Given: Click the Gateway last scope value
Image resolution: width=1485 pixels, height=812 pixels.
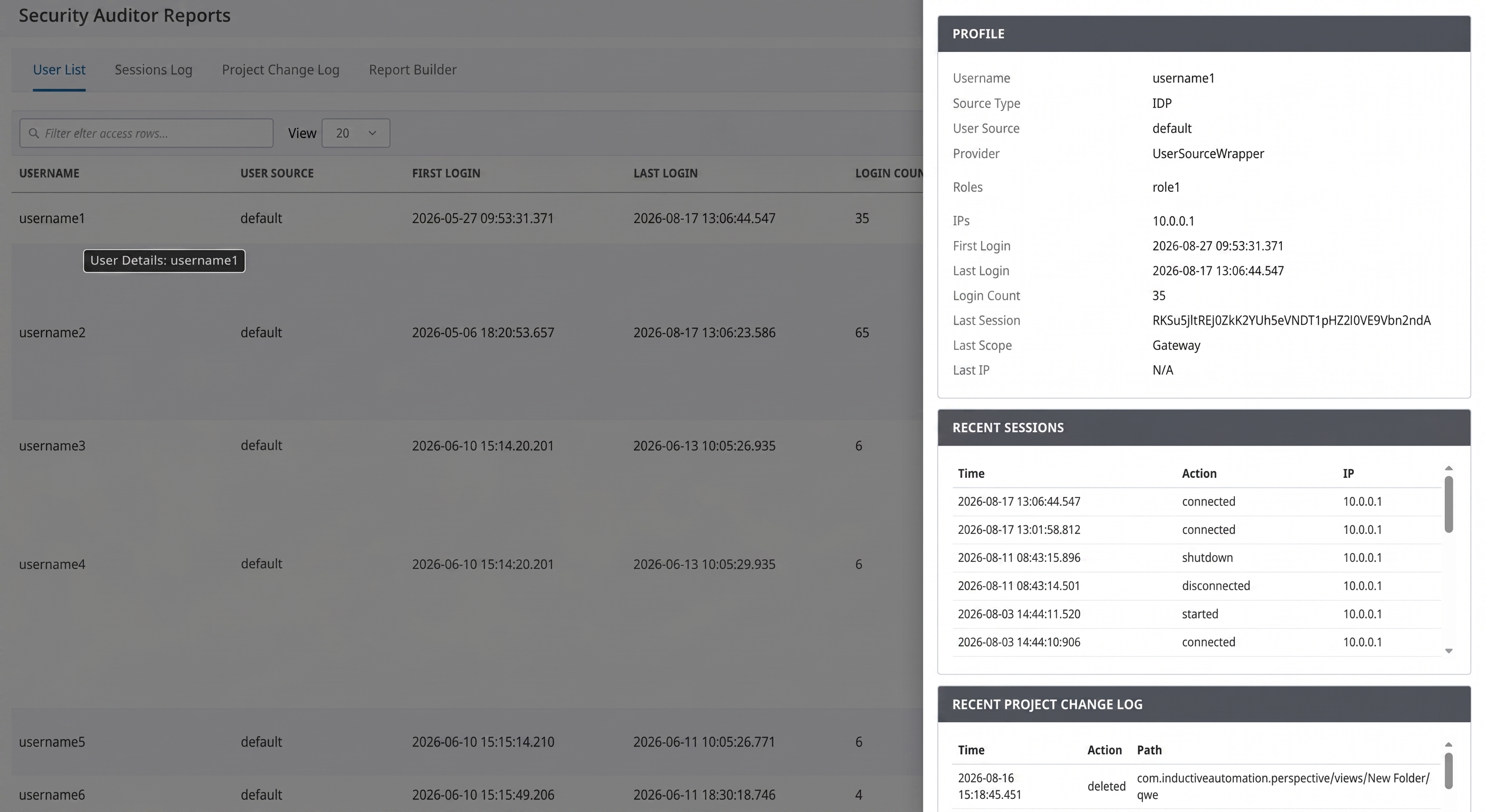Looking at the screenshot, I should tap(1176, 346).
